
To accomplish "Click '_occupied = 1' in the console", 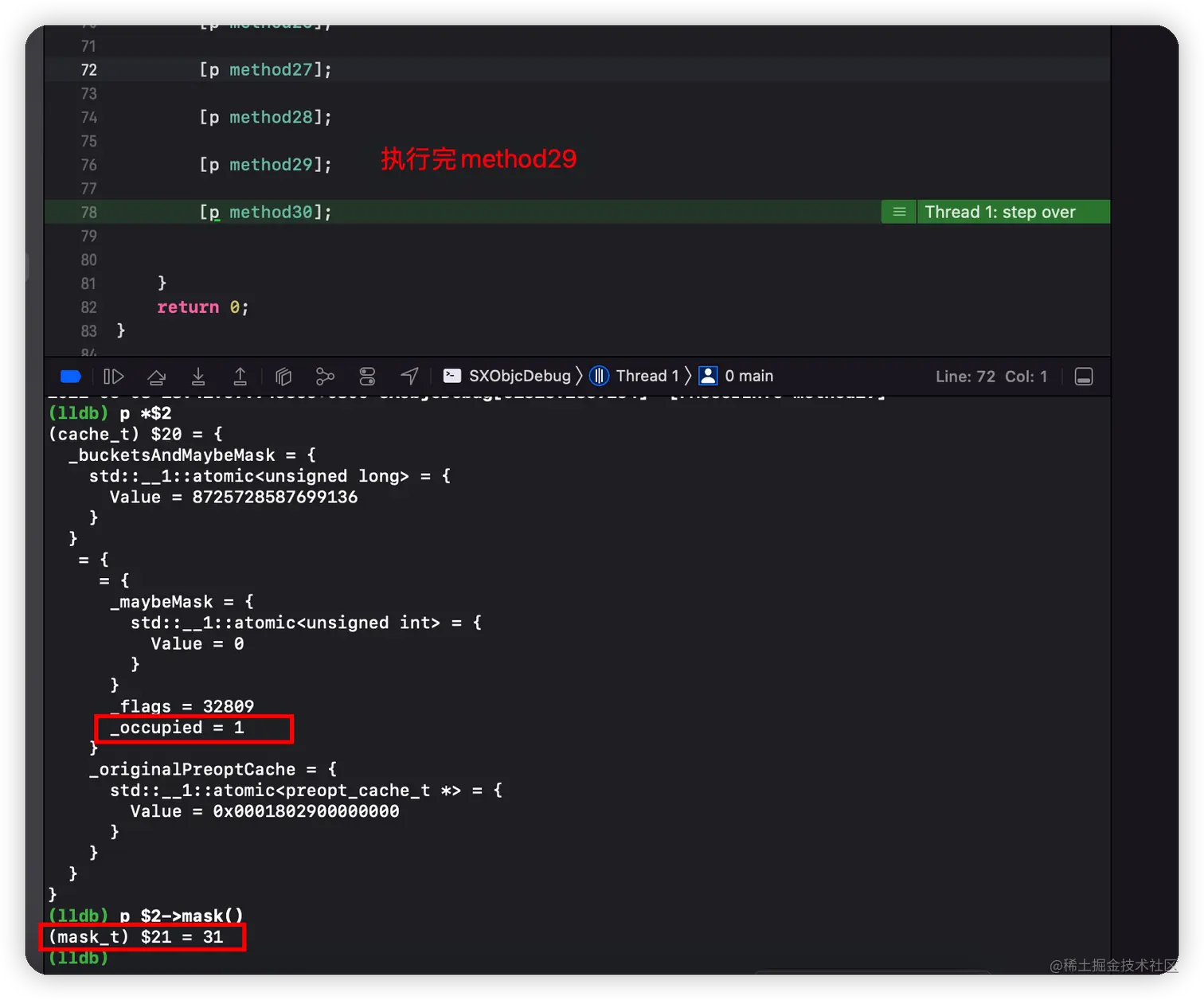I will point(177,728).
